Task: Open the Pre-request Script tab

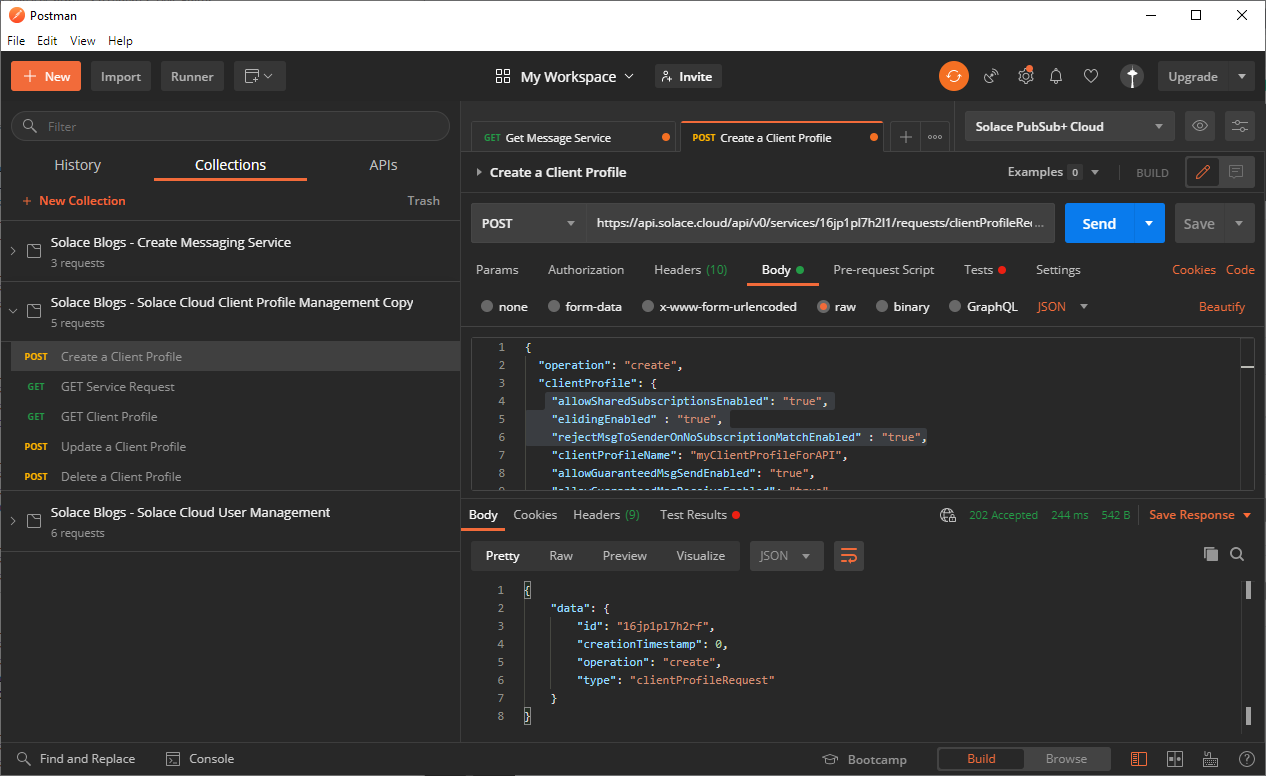Action: pyautogui.click(x=883, y=270)
